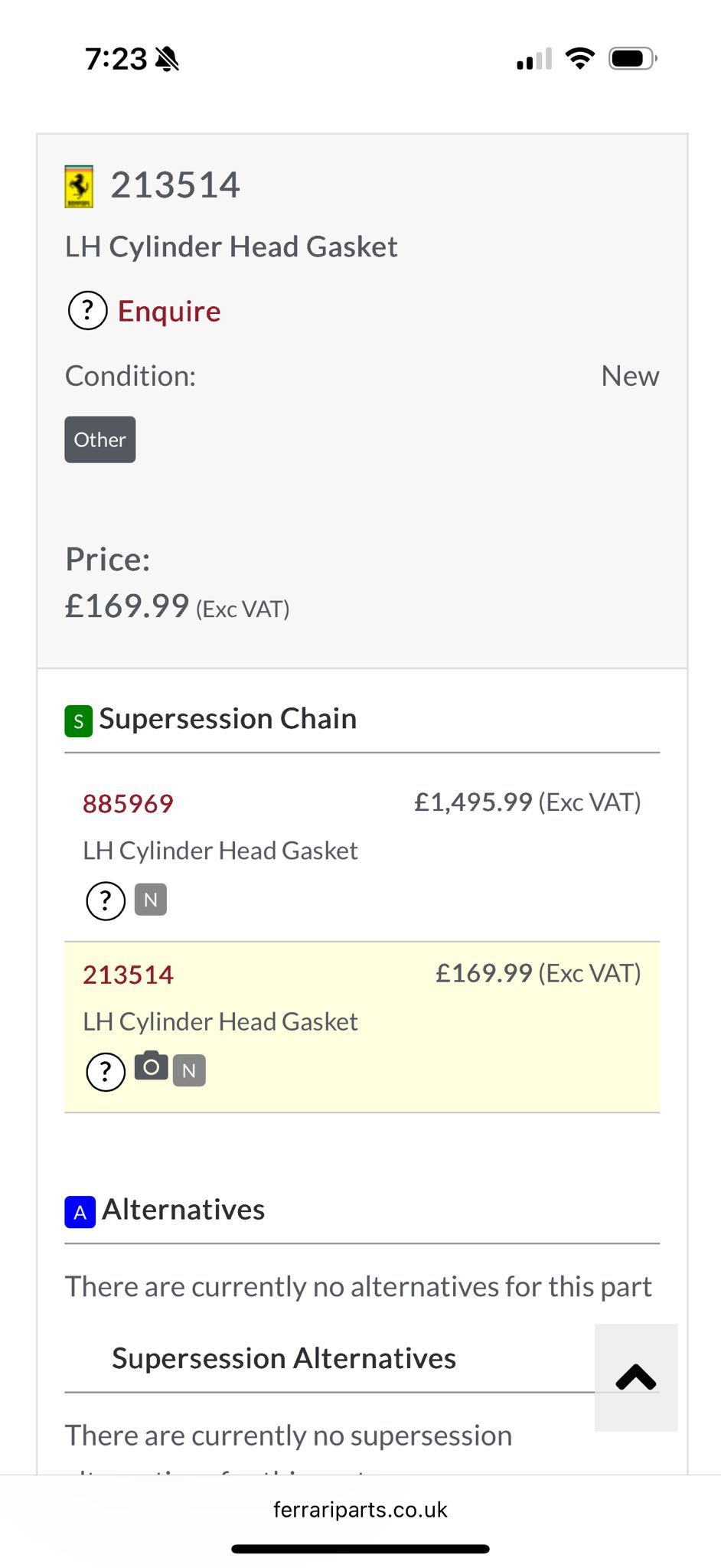The image size is (721, 1568).
Task: Click the Ferrari logo beside part 213514
Action: [x=79, y=187]
